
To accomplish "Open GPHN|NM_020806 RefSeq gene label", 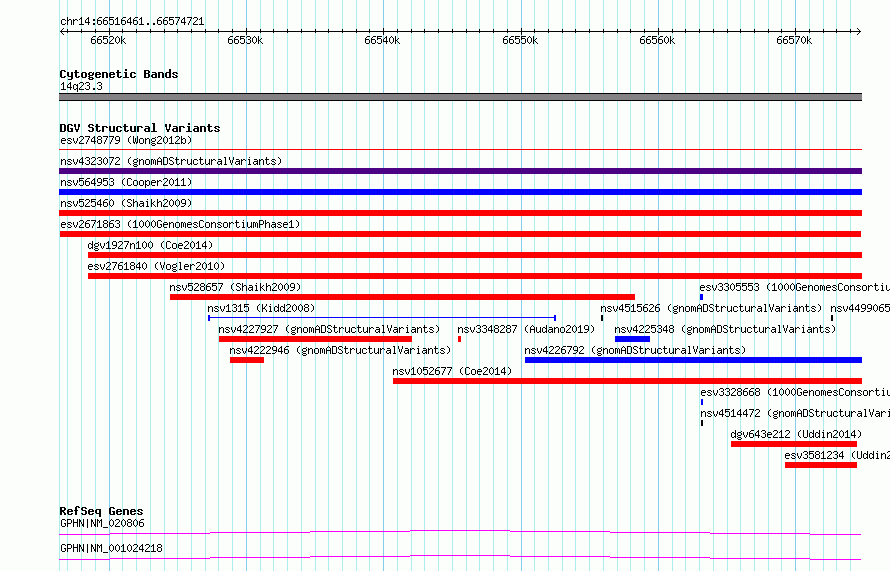I will click(102, 523).
